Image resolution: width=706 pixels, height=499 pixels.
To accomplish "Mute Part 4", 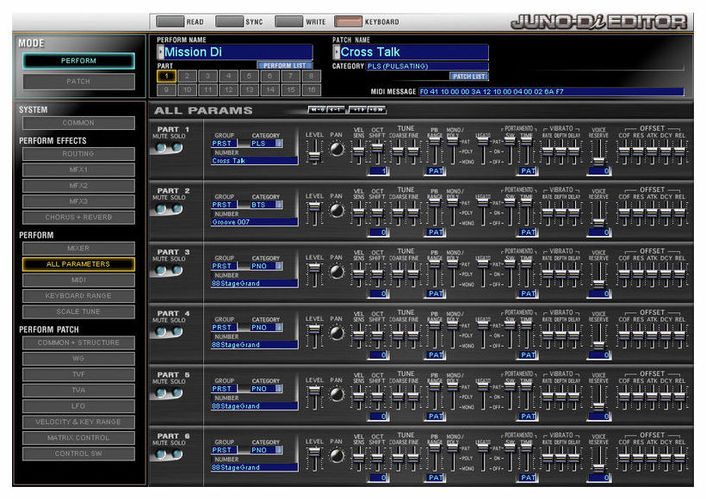I will 161,331.
